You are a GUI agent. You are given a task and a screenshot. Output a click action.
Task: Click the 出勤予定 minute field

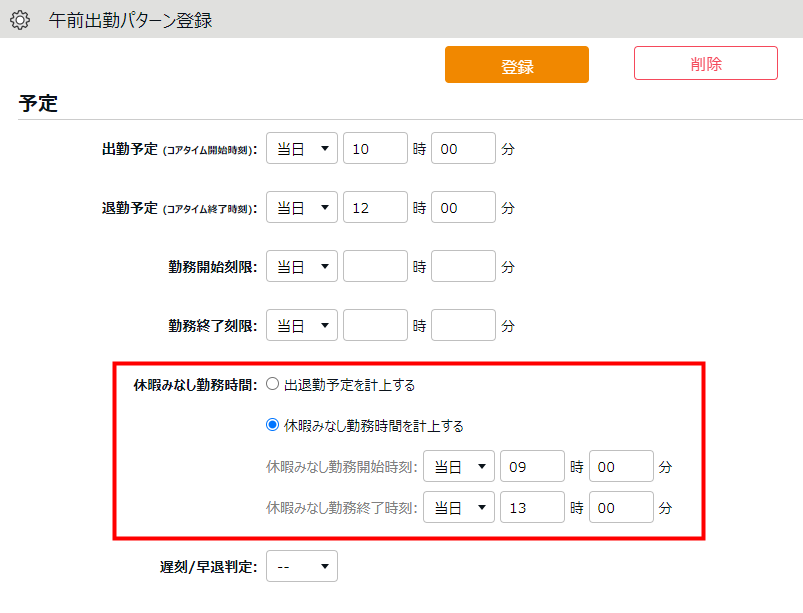pyautogui.click(x=463, y=149)
